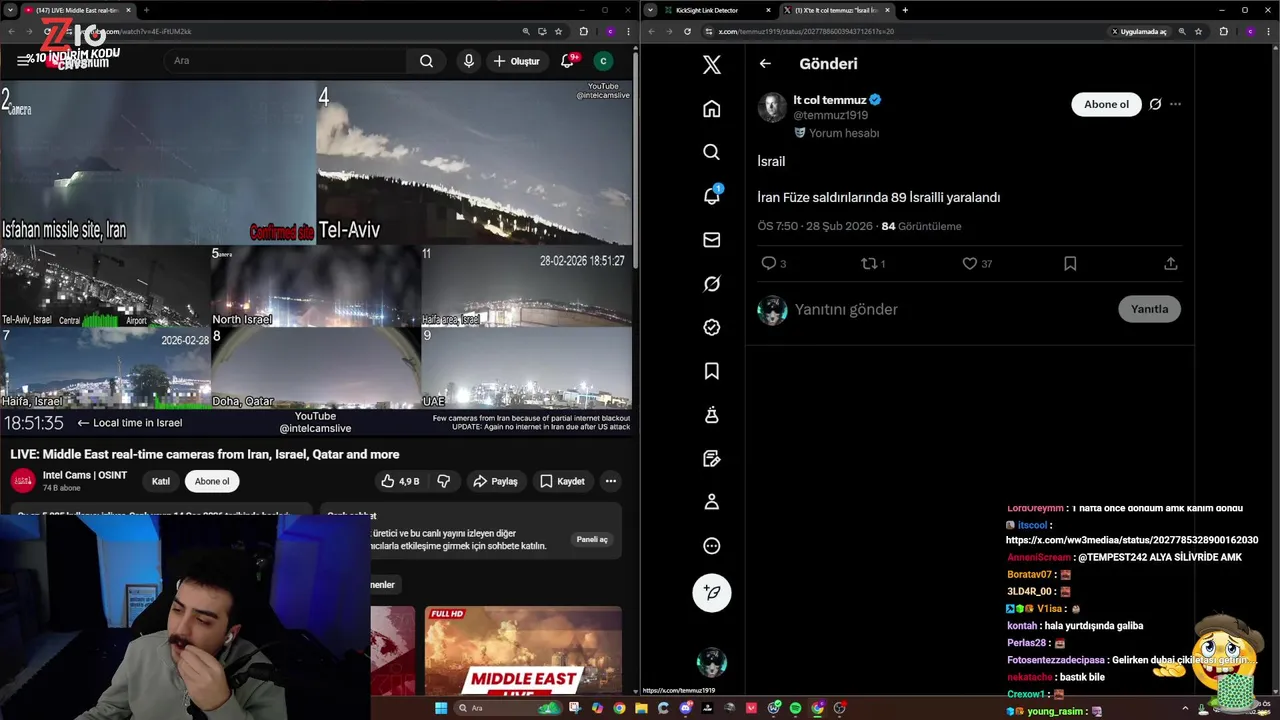
Task: Subscribe with YouTube Abone ol button
Action: pyautogui.click(x=212, y=481)
